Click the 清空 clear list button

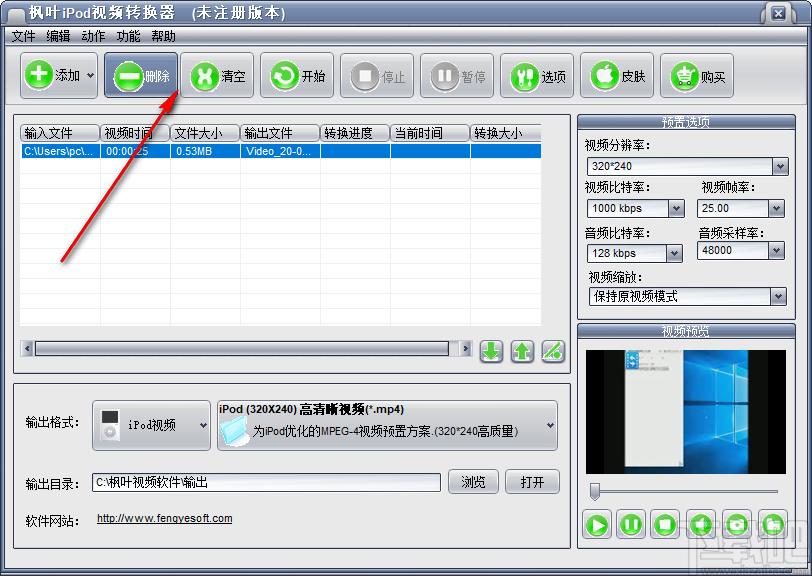click(218, 76)
